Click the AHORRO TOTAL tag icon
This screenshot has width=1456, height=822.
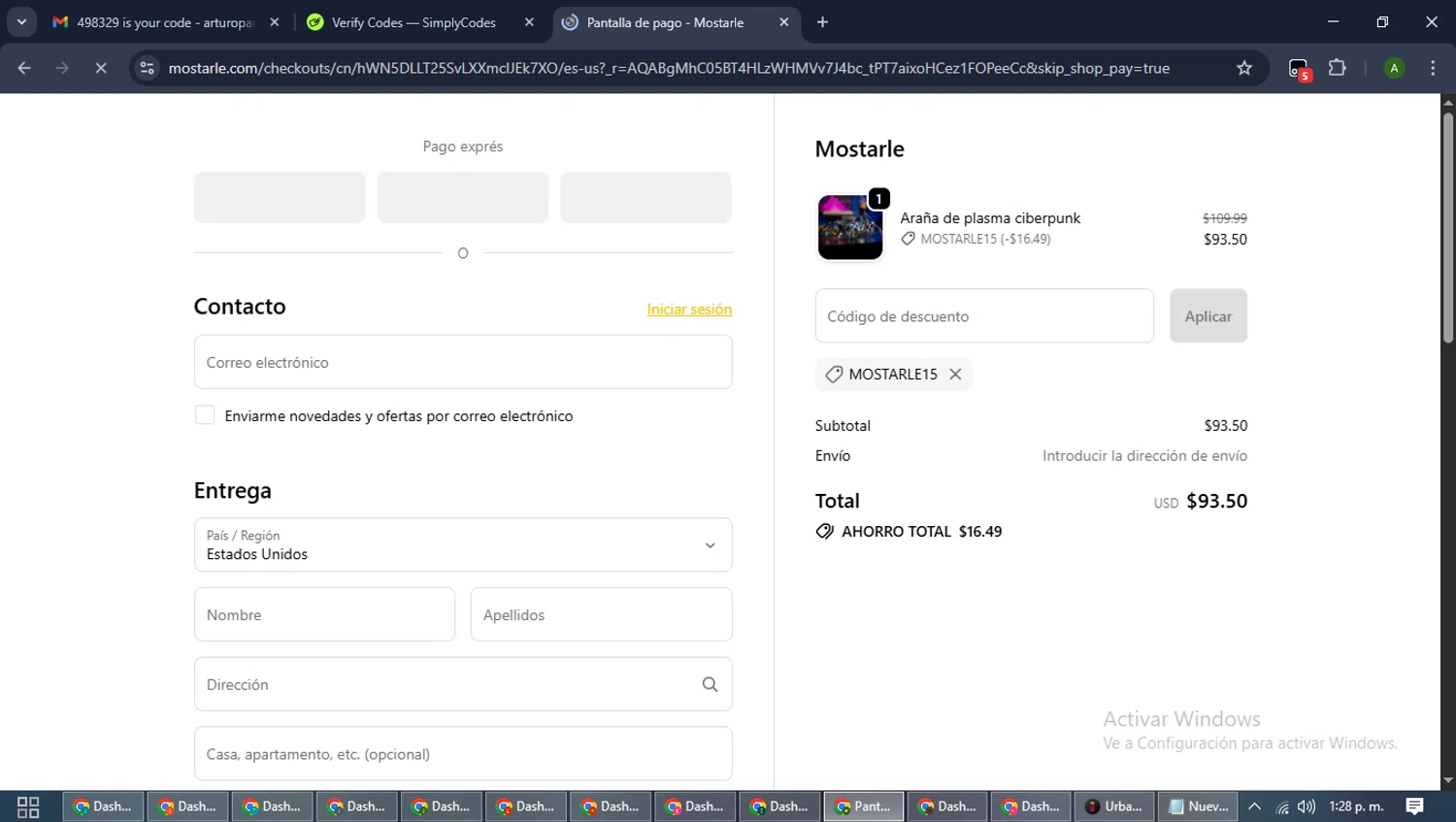click(825, 531)
